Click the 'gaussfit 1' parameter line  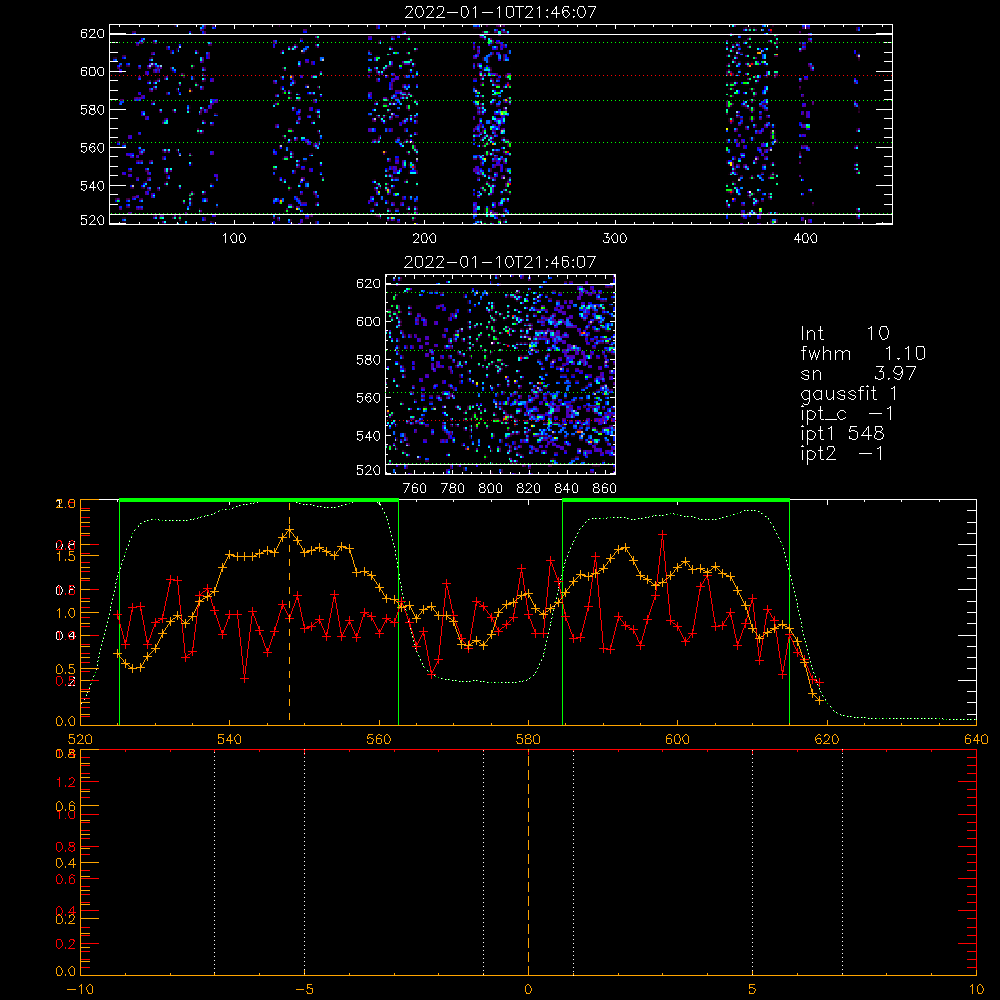point(849,393)
